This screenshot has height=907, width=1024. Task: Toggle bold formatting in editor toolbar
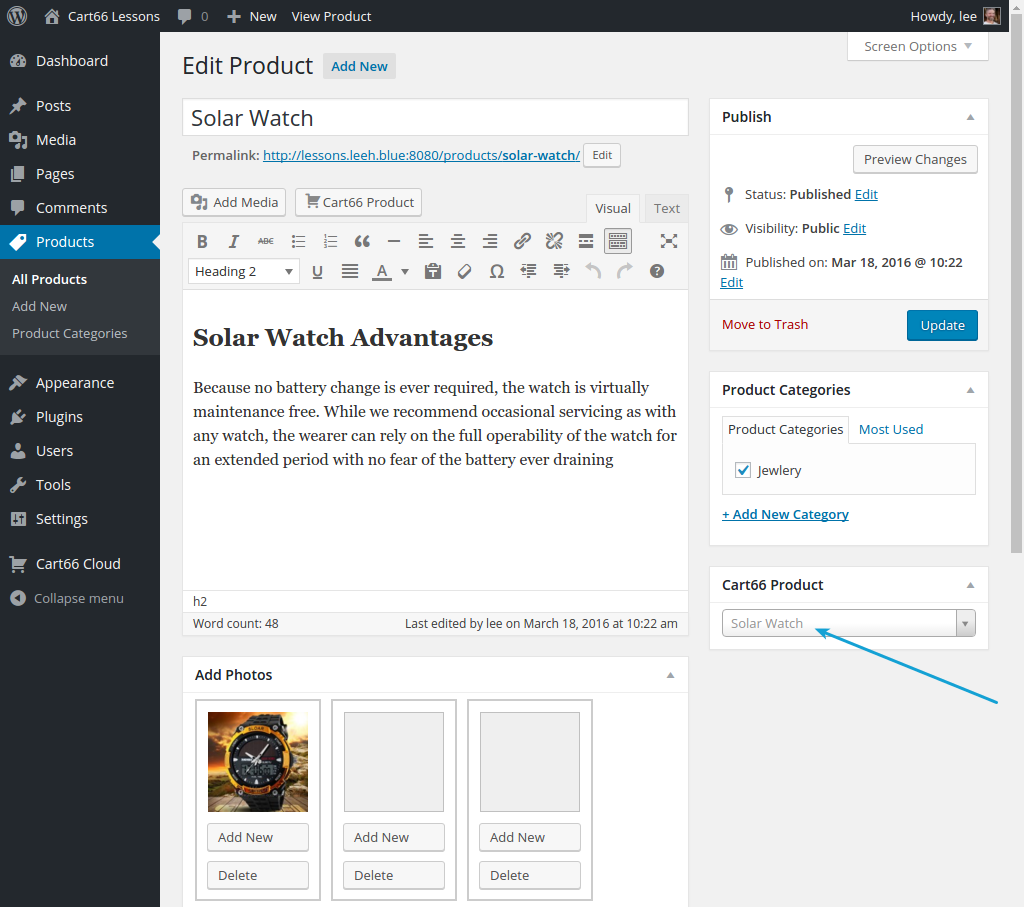click(202, 242)
